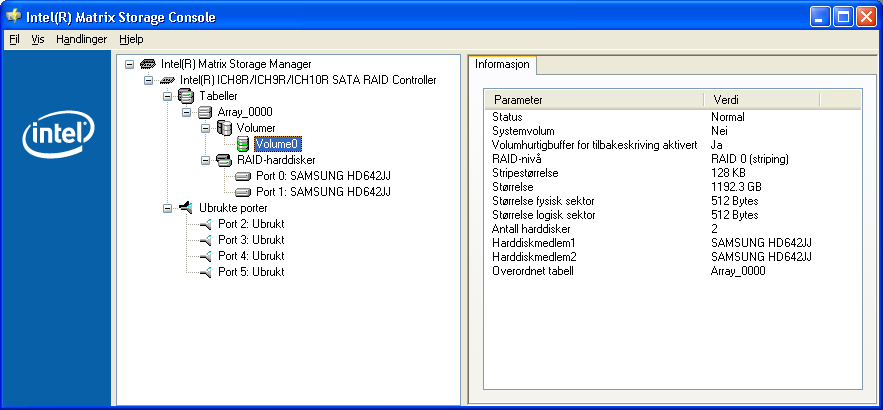
Task: Click the Harddiskmedlem2 parameter row
Action: click(672, 257)
